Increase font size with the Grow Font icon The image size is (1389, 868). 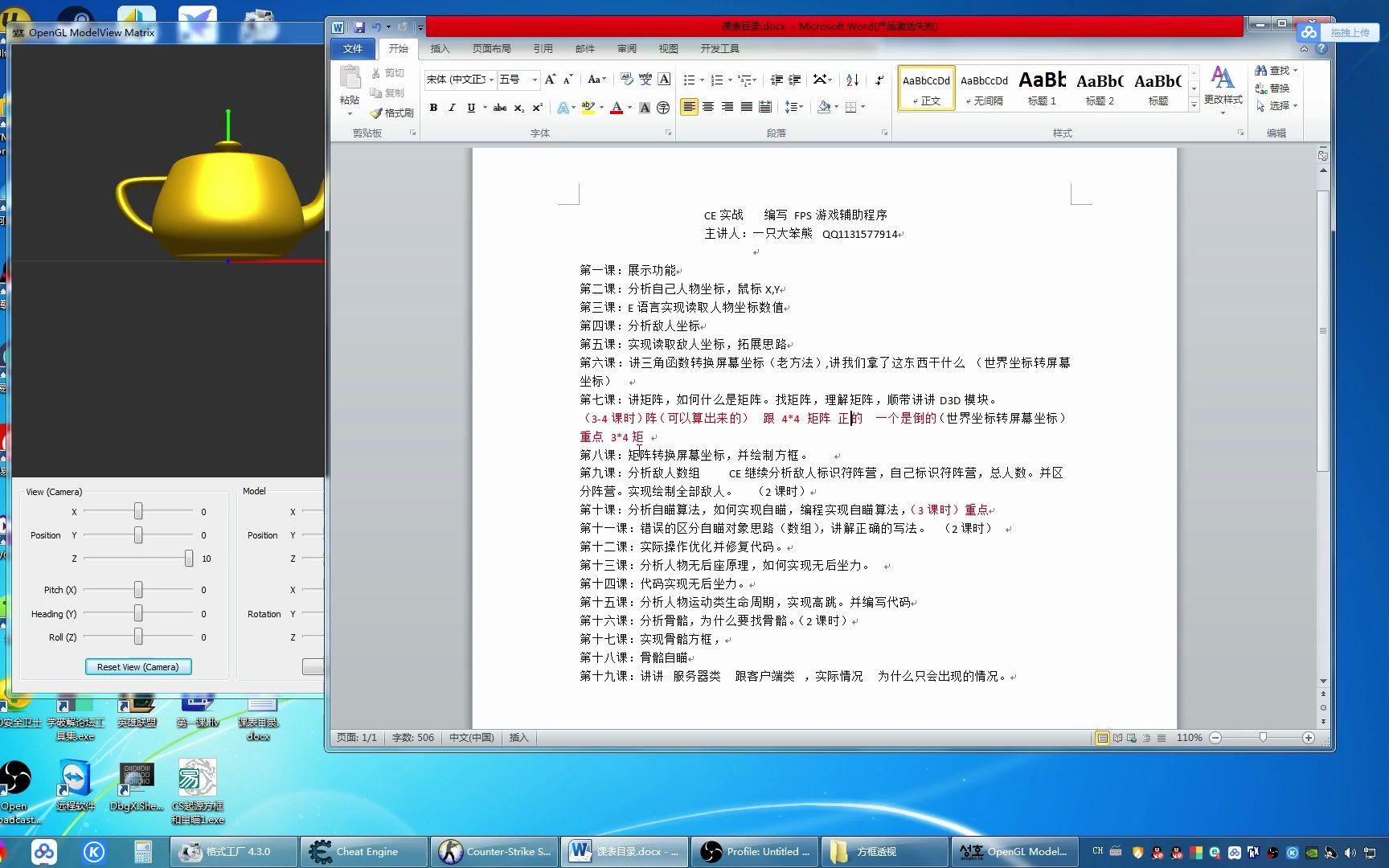pos(550,80)
